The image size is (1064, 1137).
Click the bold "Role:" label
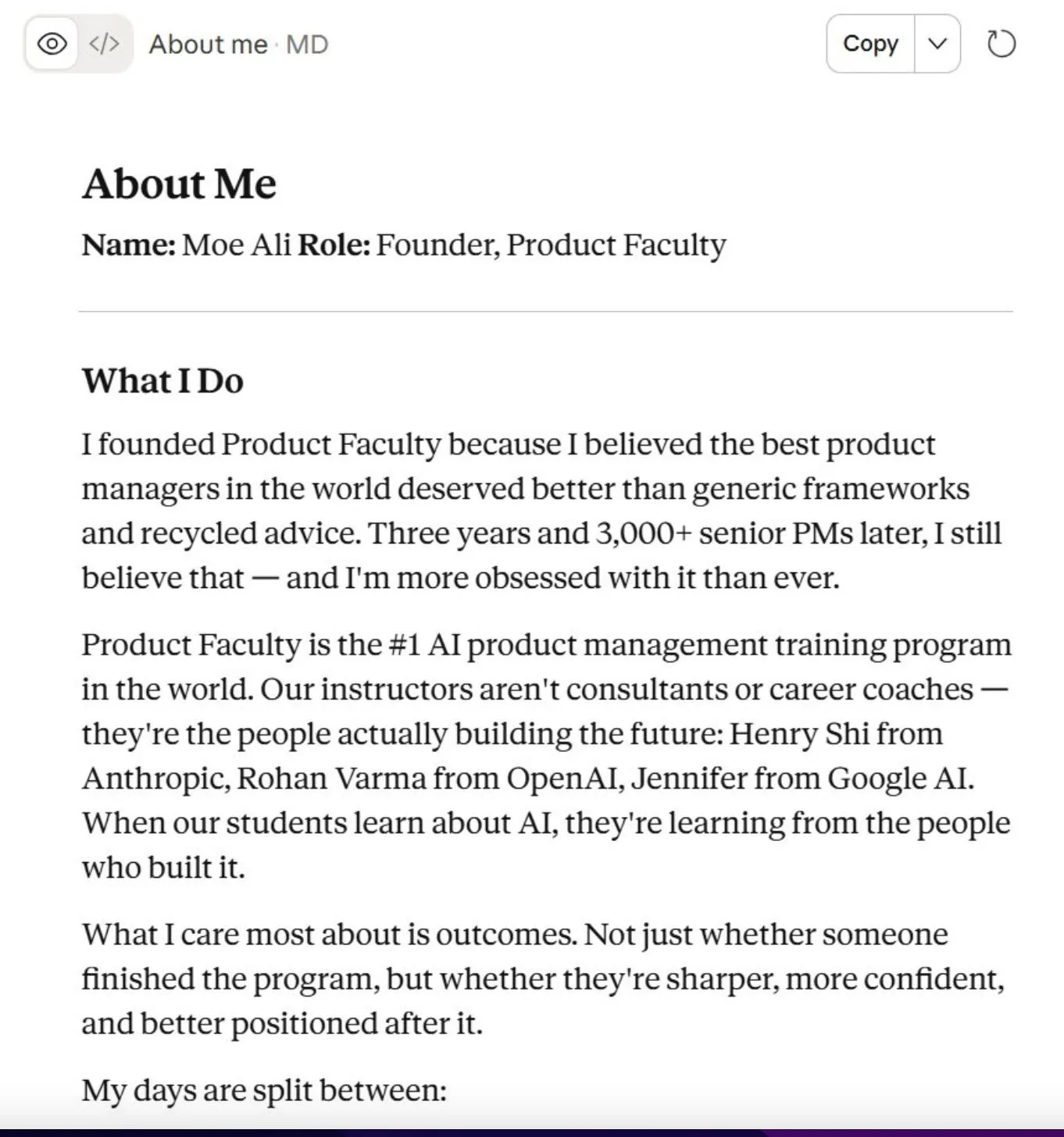click(334, 245)
